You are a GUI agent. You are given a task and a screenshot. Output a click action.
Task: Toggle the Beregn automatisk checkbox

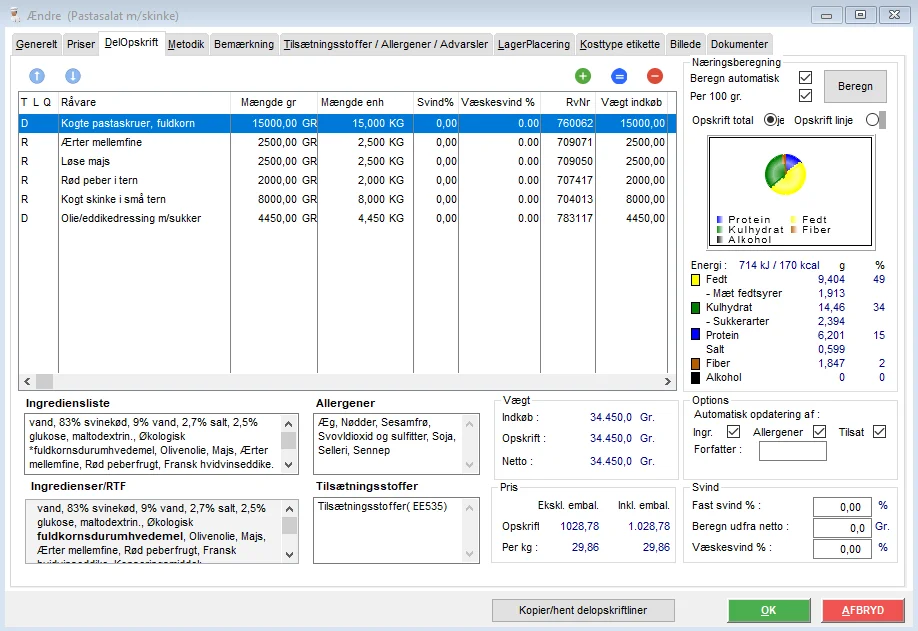pos(805,78)
